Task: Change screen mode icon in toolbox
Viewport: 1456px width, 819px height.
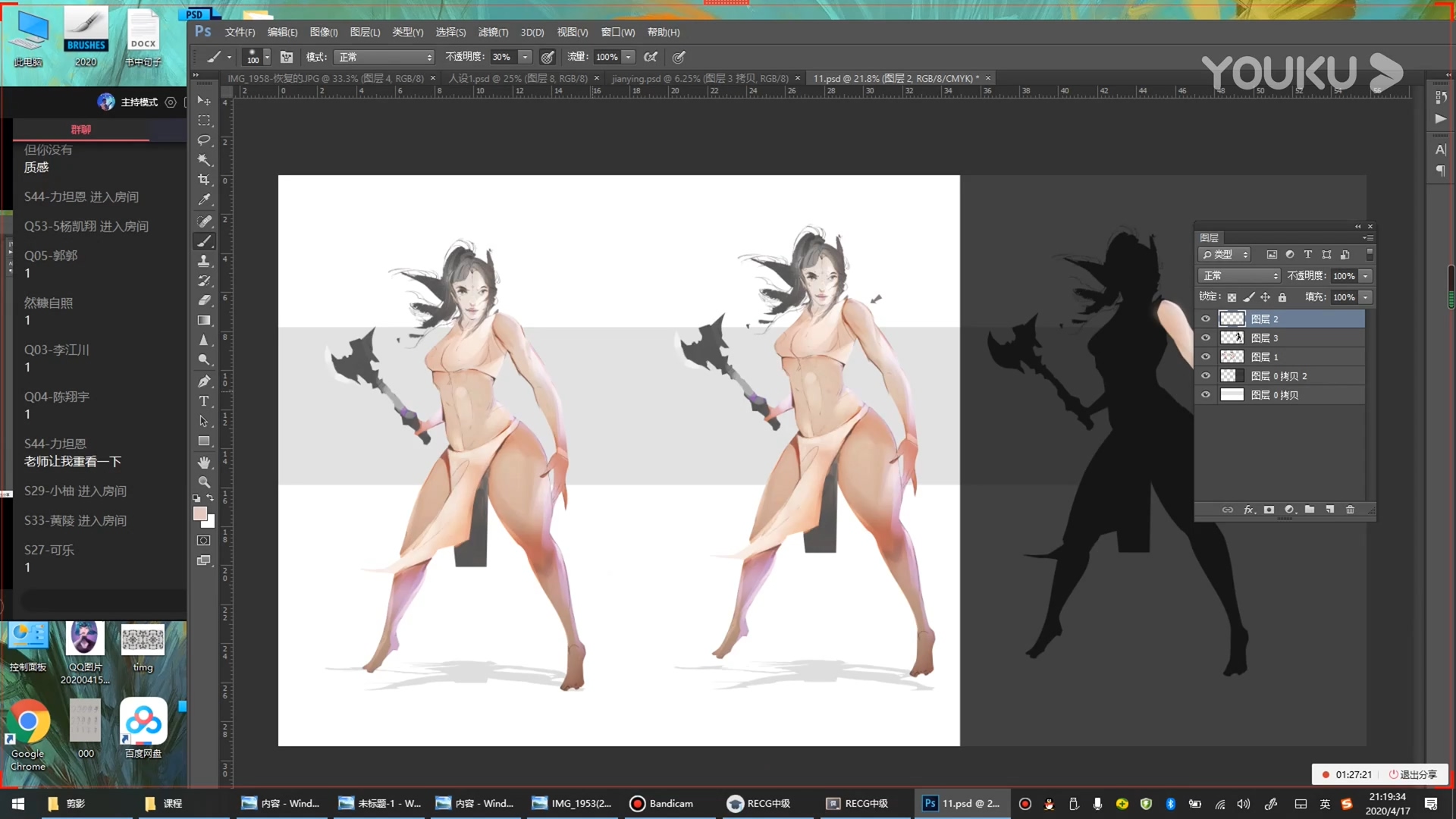Action: pyautogui.click(x=204, y=560)
